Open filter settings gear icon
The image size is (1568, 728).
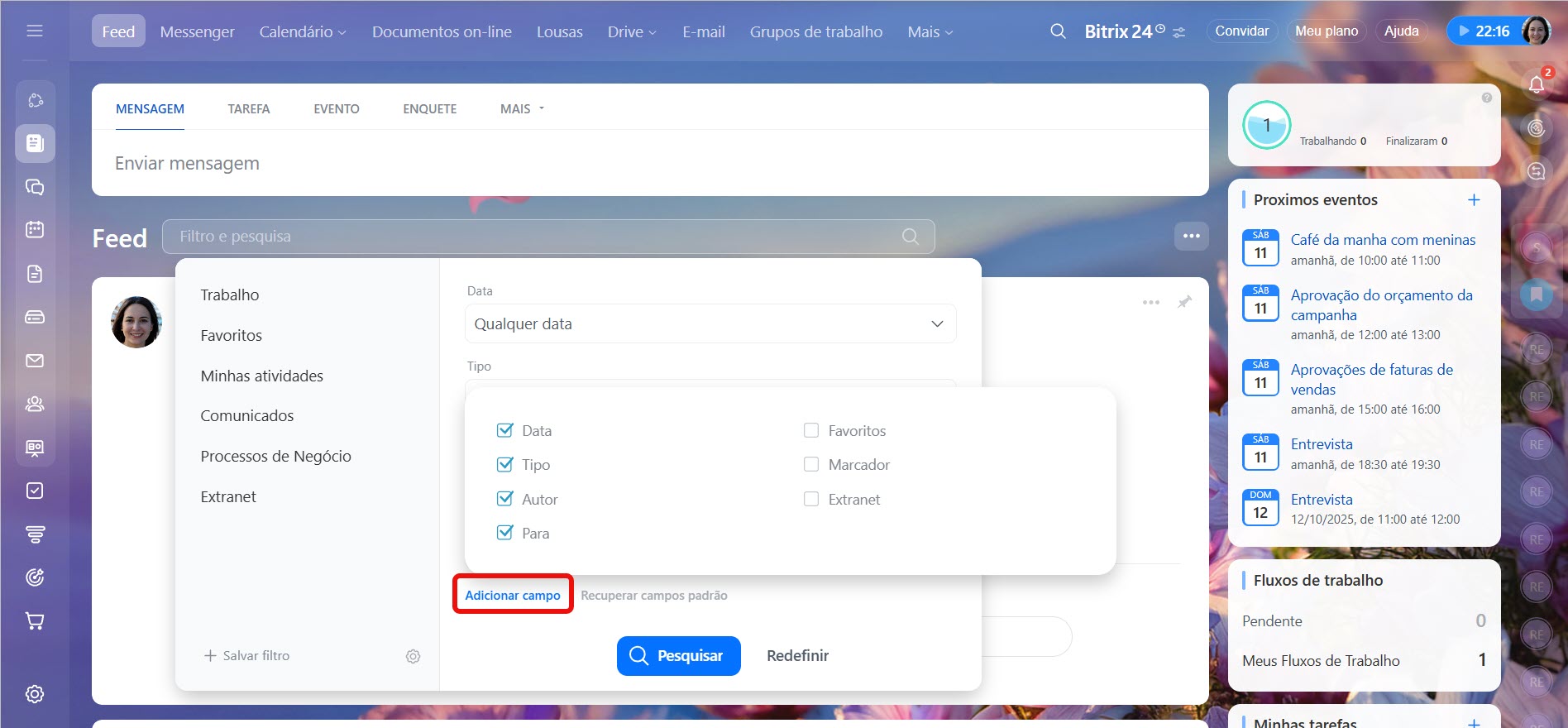[413, 656]
